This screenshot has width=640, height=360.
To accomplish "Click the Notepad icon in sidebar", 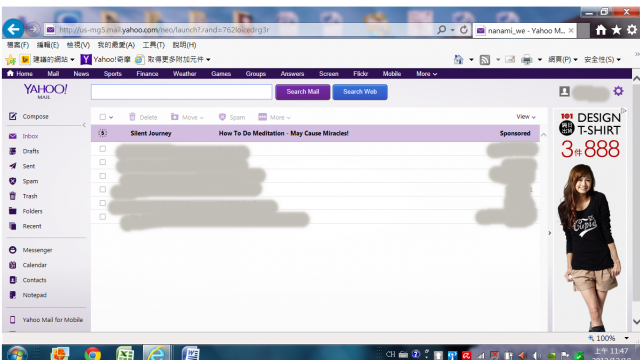I will coord(13,295).
